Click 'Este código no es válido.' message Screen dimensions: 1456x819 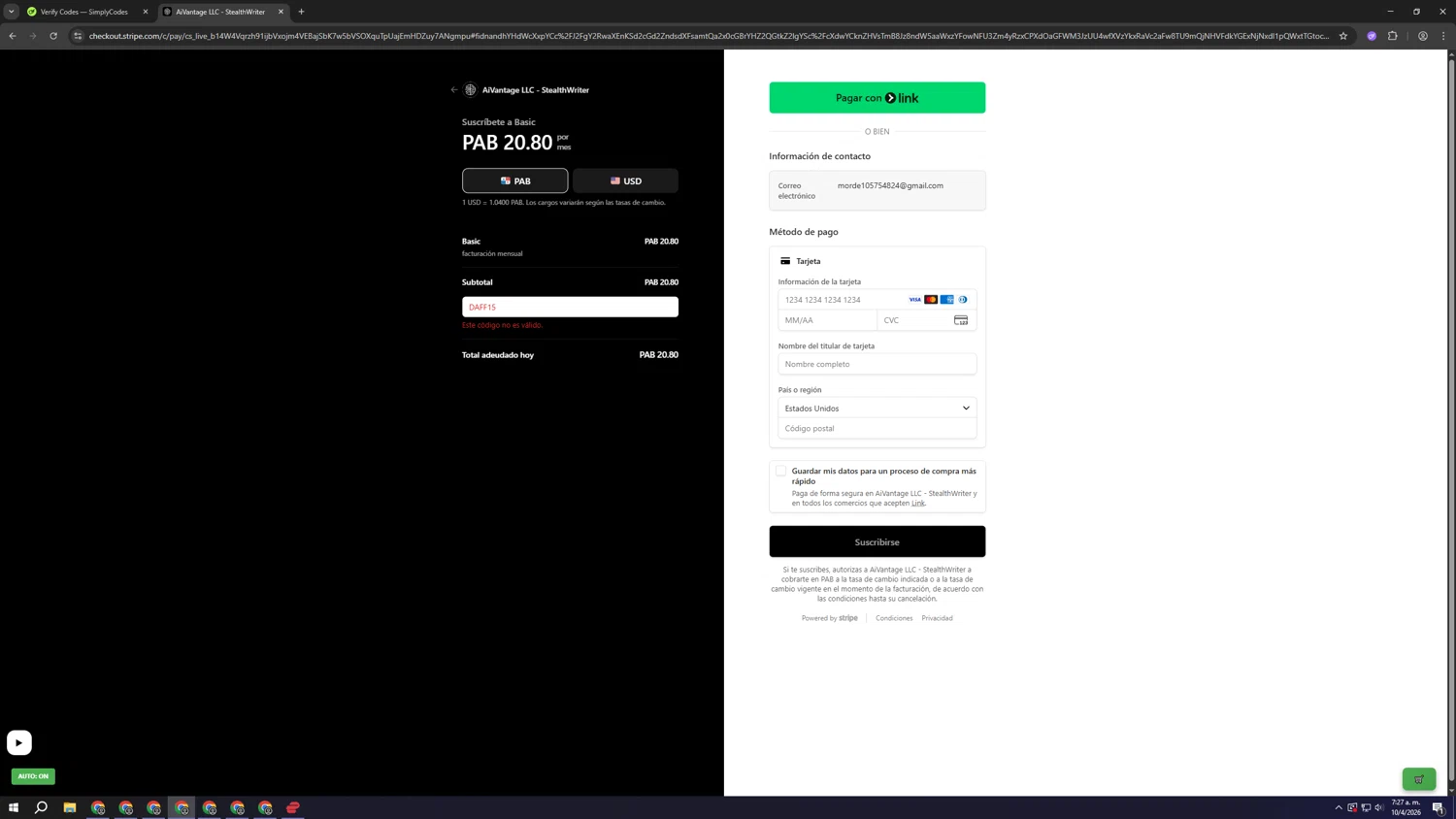pyautogui.click(x=503, y=325)
